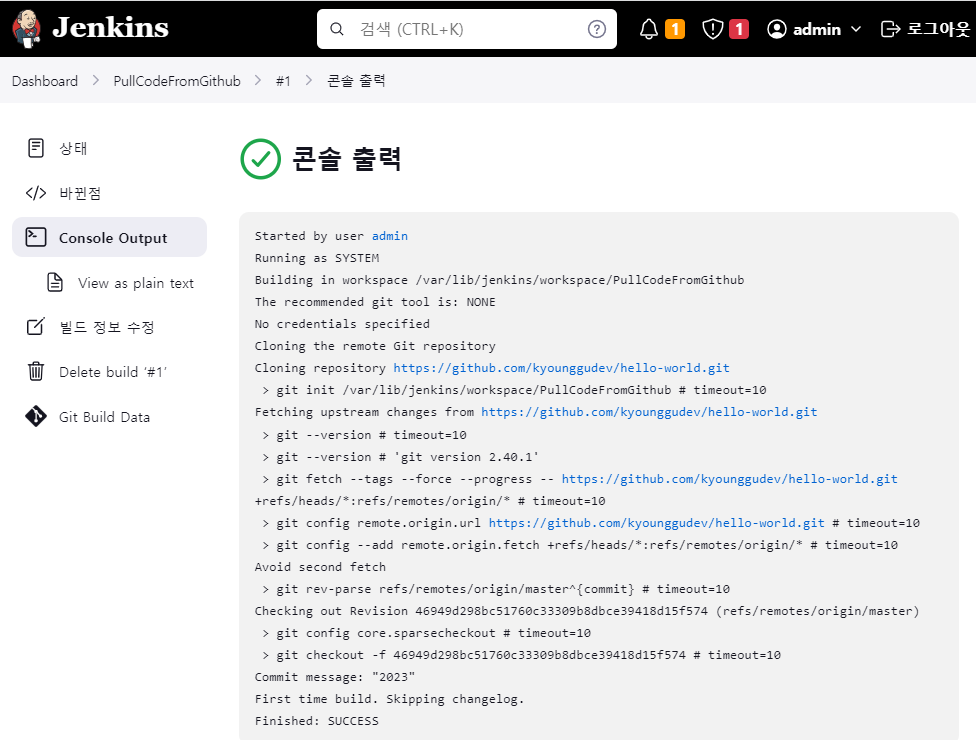Click 'Building in workspace' log line
This screenshot has width=976, height=740.
point(499,280)
